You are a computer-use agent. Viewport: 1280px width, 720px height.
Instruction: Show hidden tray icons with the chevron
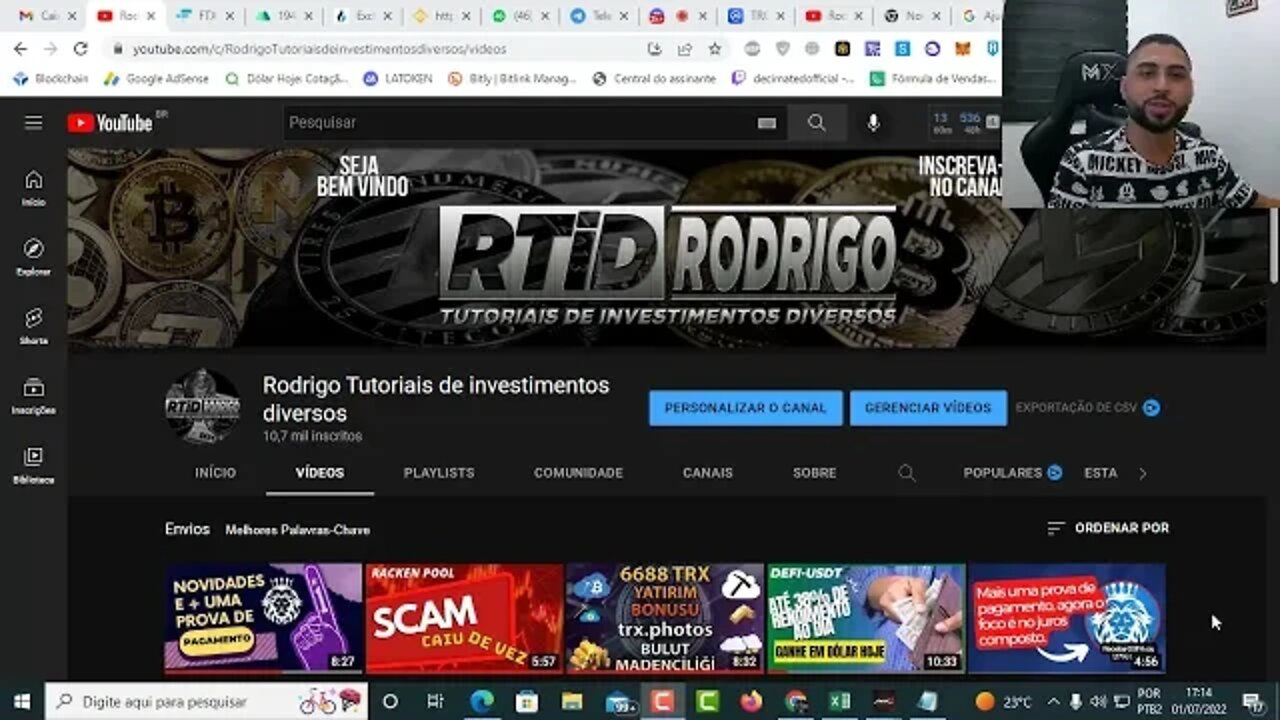[x=1053, y=701]
